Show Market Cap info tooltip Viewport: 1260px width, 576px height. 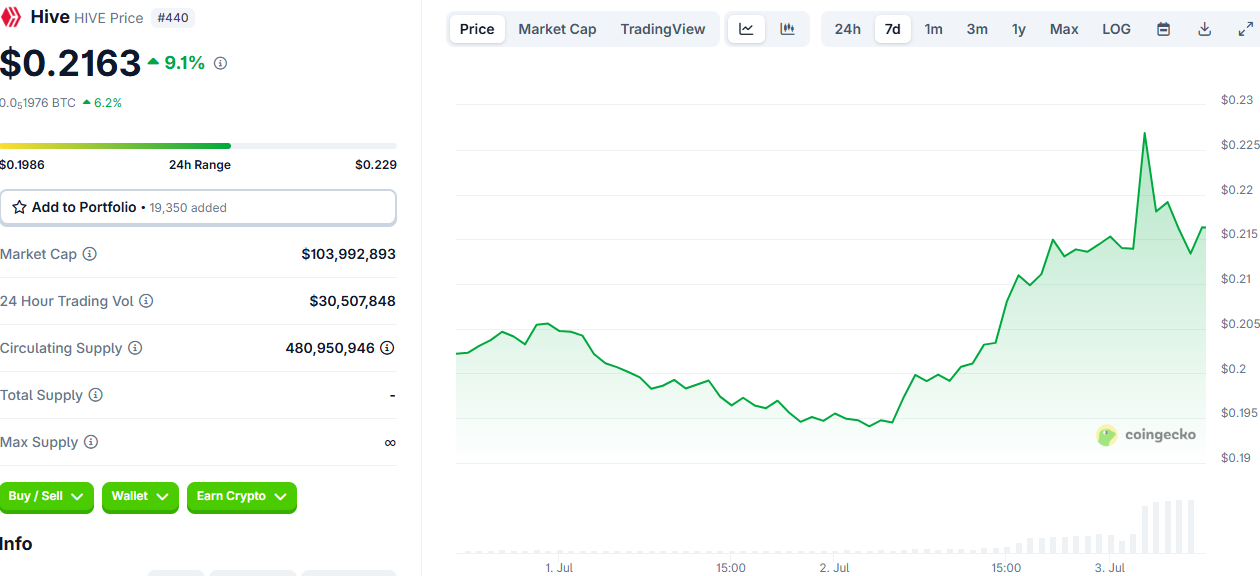click(90, 254)
